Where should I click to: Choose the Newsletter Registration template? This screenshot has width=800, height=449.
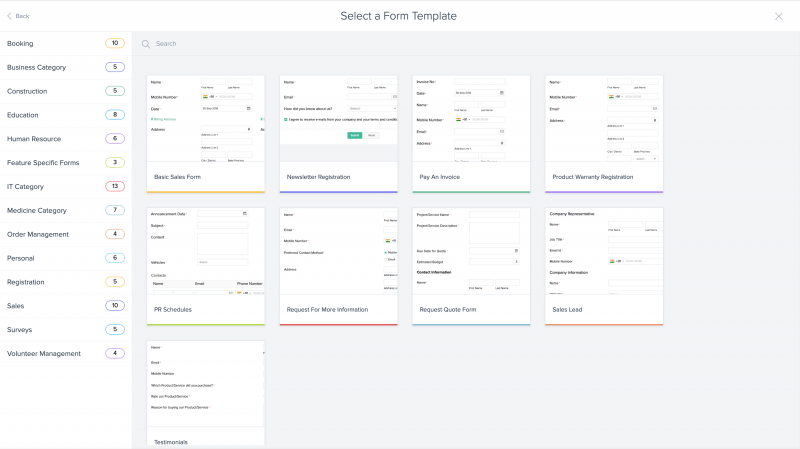[338, 133]
